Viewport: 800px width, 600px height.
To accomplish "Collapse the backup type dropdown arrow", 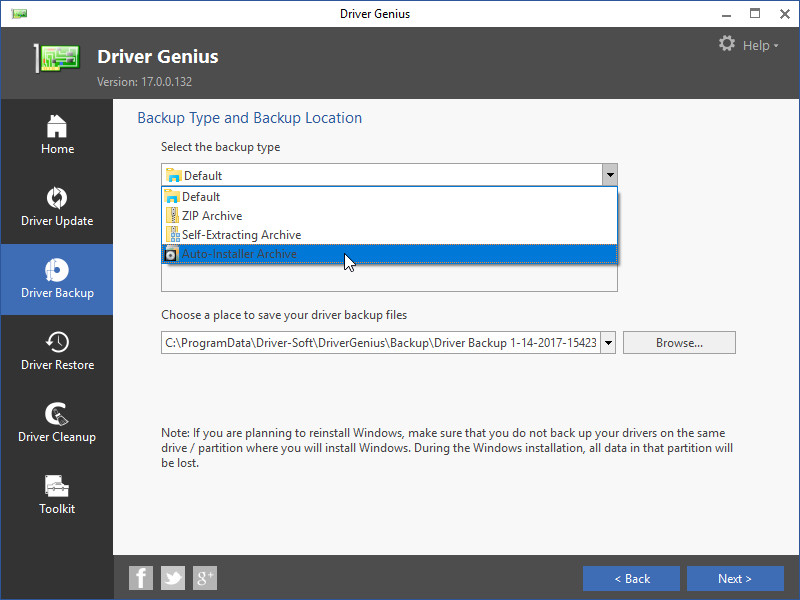I will point(610,175).
